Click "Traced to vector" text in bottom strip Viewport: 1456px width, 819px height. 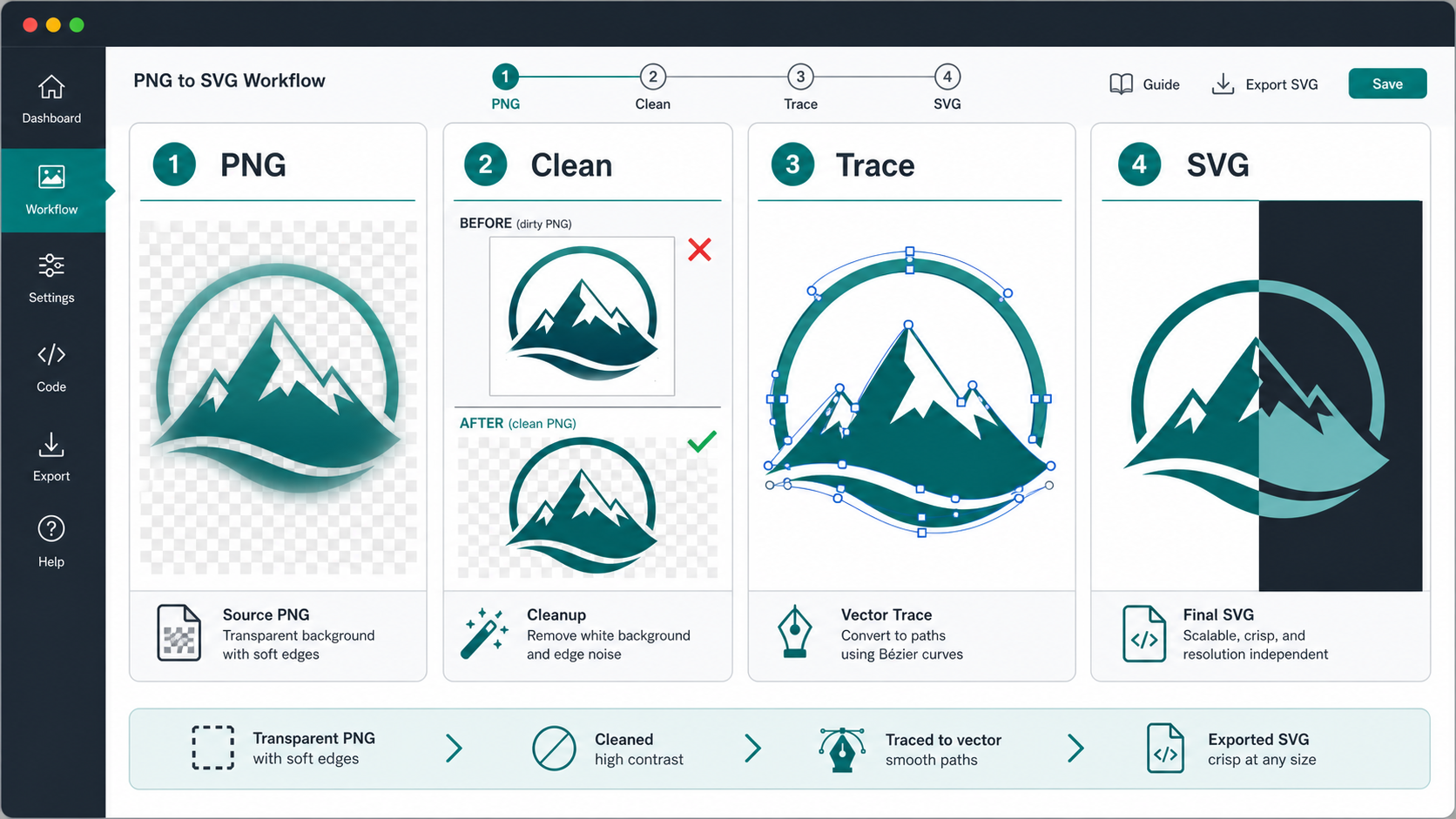[943, 740]
